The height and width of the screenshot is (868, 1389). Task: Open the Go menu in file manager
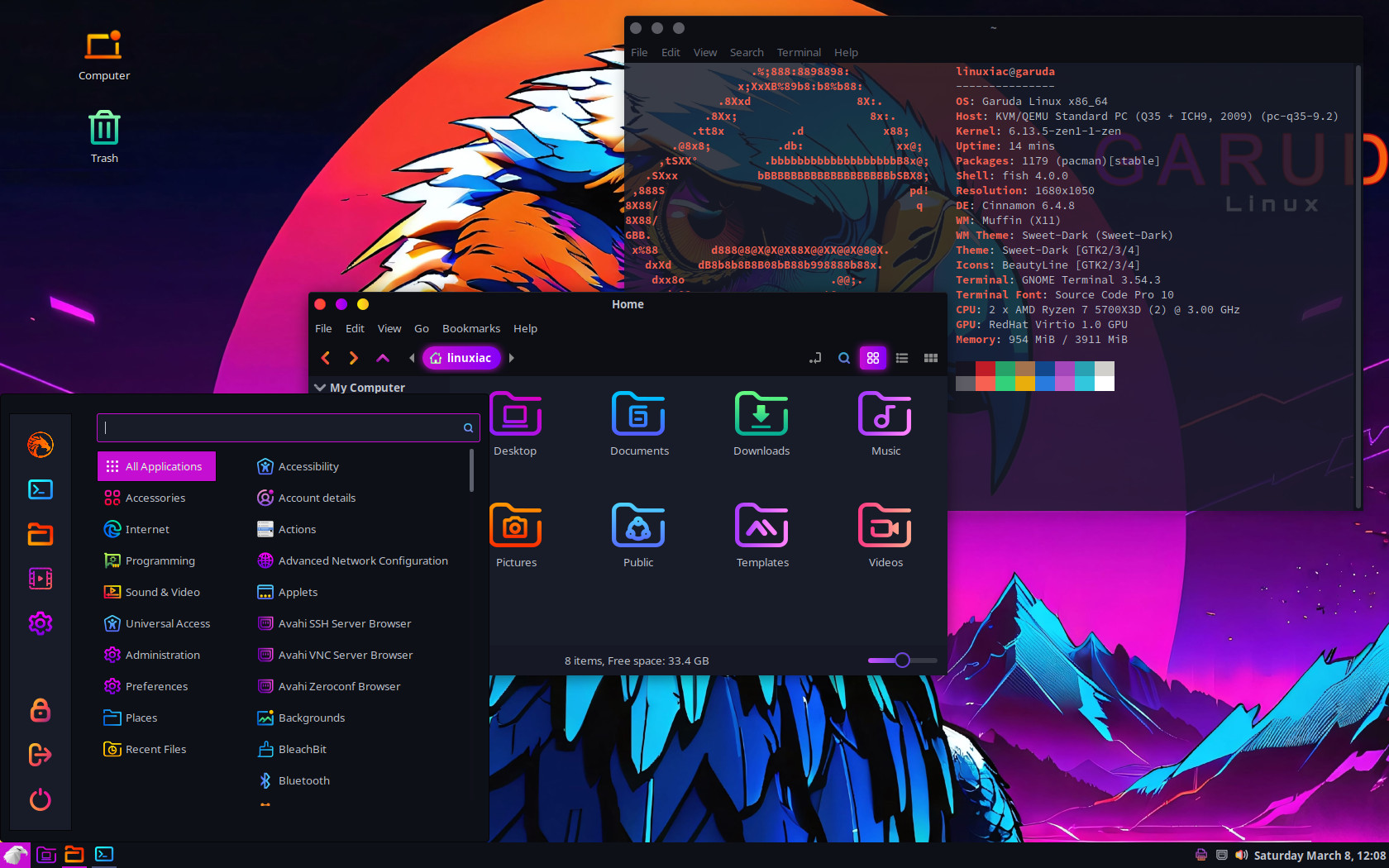[x=422, y=328]
